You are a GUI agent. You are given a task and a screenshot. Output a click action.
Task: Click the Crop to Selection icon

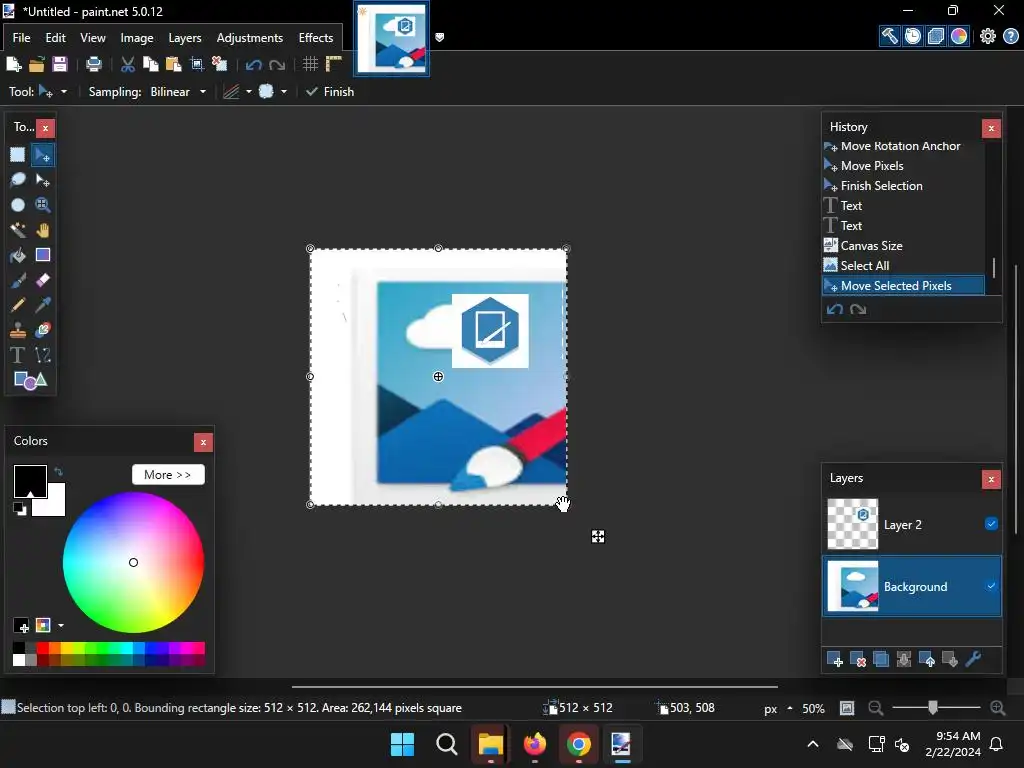(x=197, y=64)
